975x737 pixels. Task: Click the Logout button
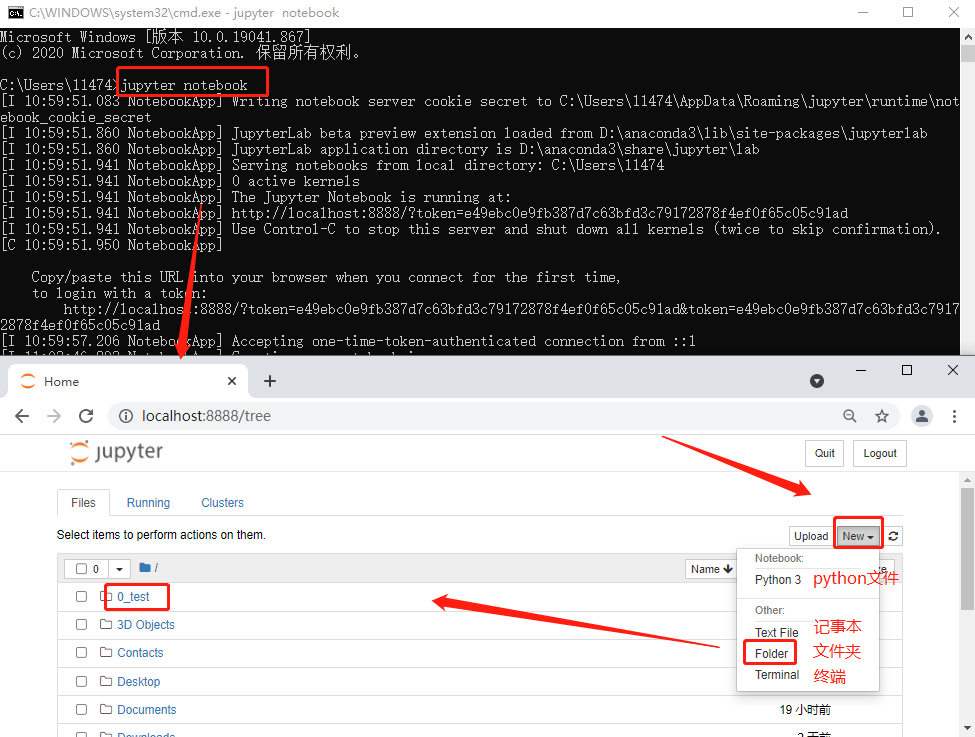click(880, 453)
